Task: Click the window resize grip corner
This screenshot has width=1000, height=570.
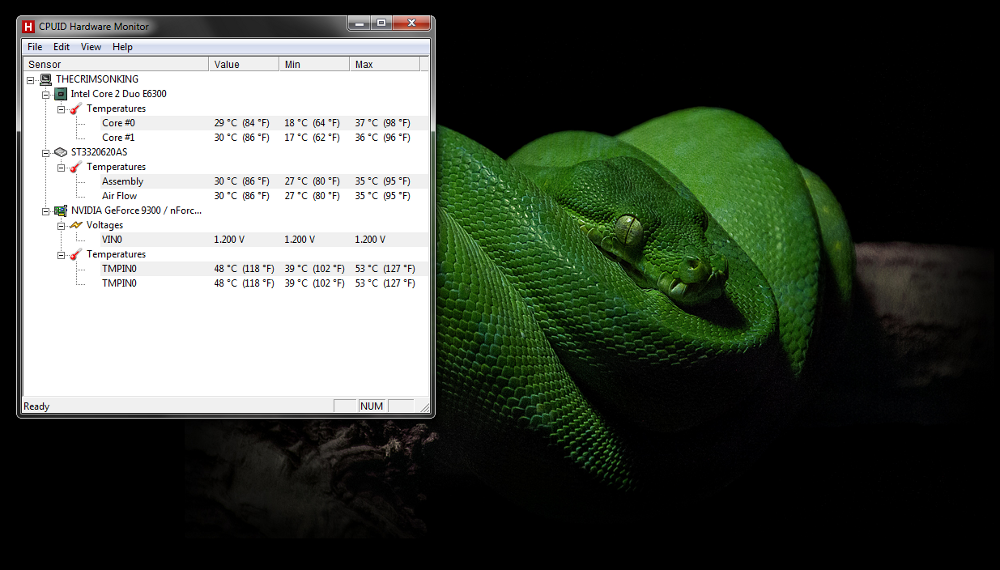Action: pos(425,407)
